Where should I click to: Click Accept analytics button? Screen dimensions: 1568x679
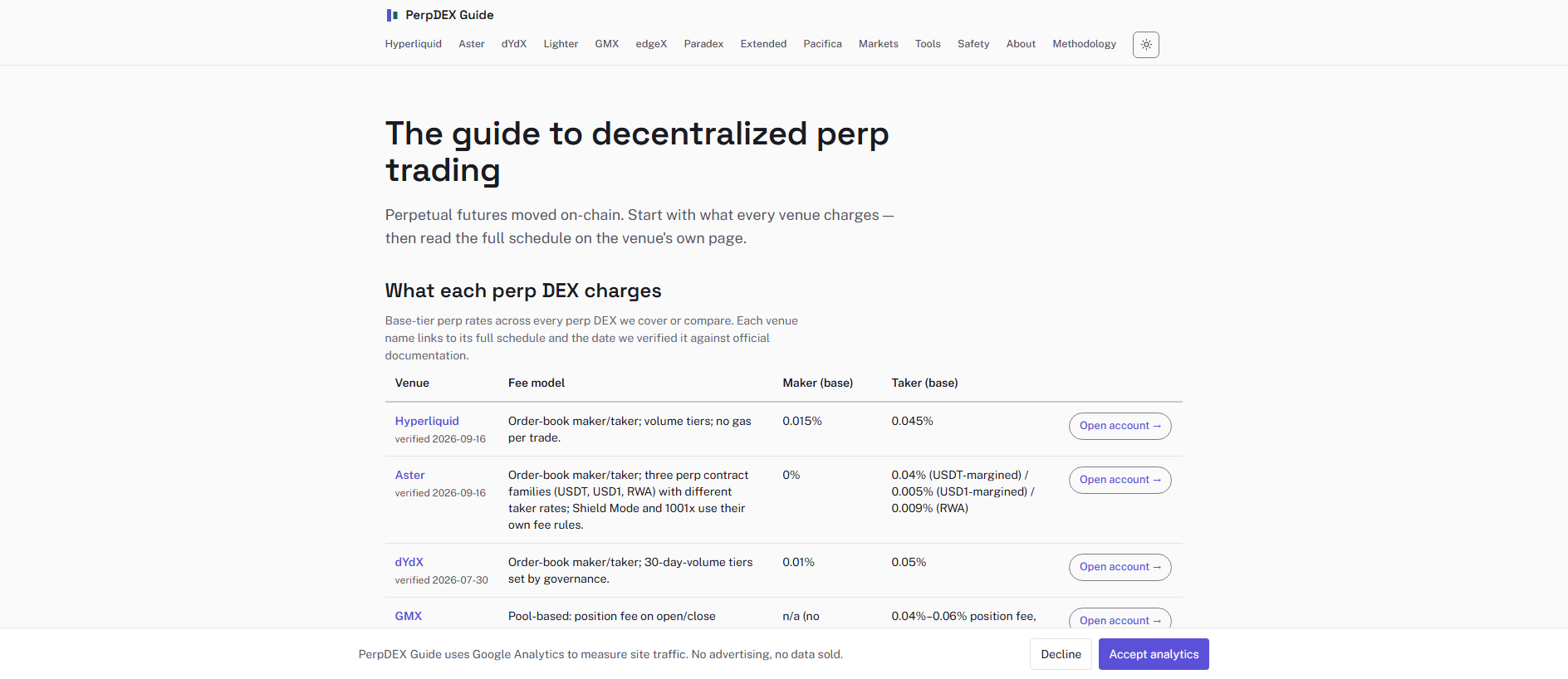[1154, 654]
